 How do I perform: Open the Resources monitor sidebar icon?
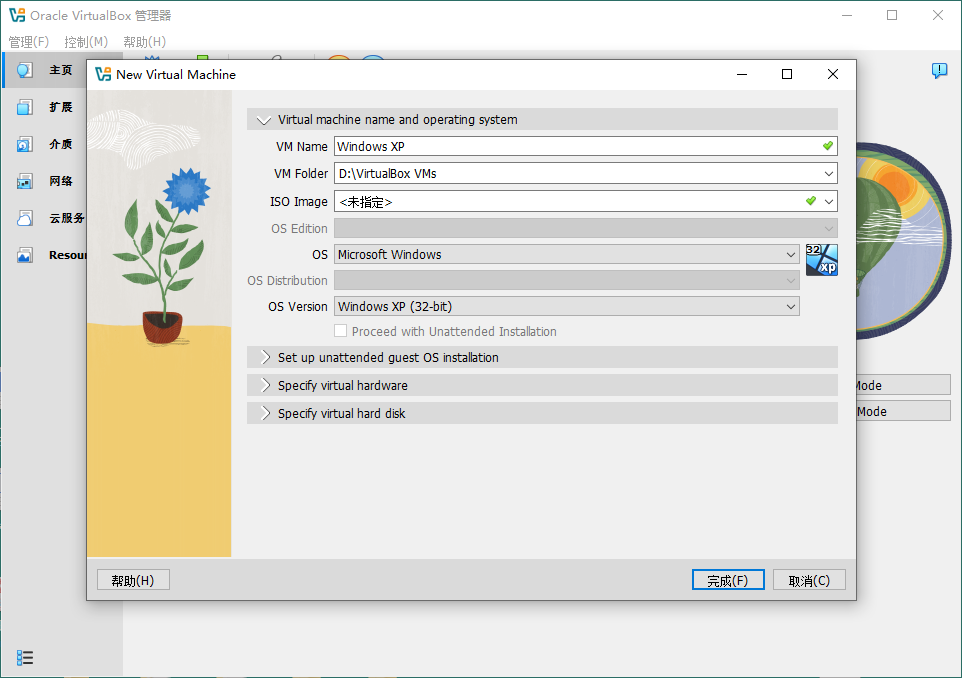[25, 255]
